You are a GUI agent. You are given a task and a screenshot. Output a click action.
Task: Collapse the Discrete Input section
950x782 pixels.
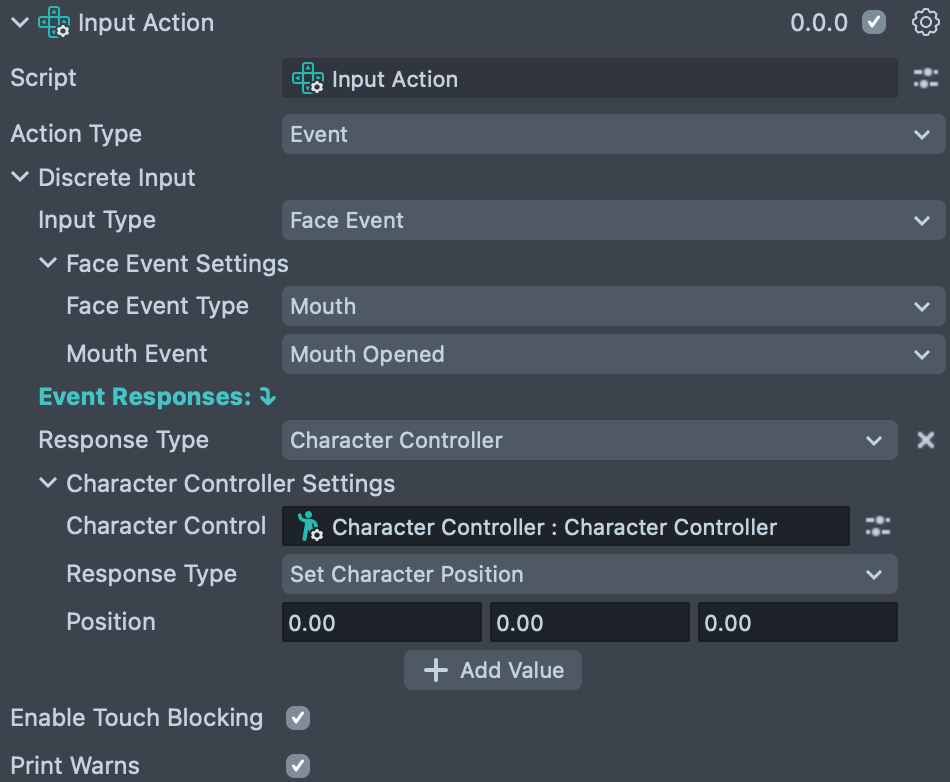tap(20, 178)
